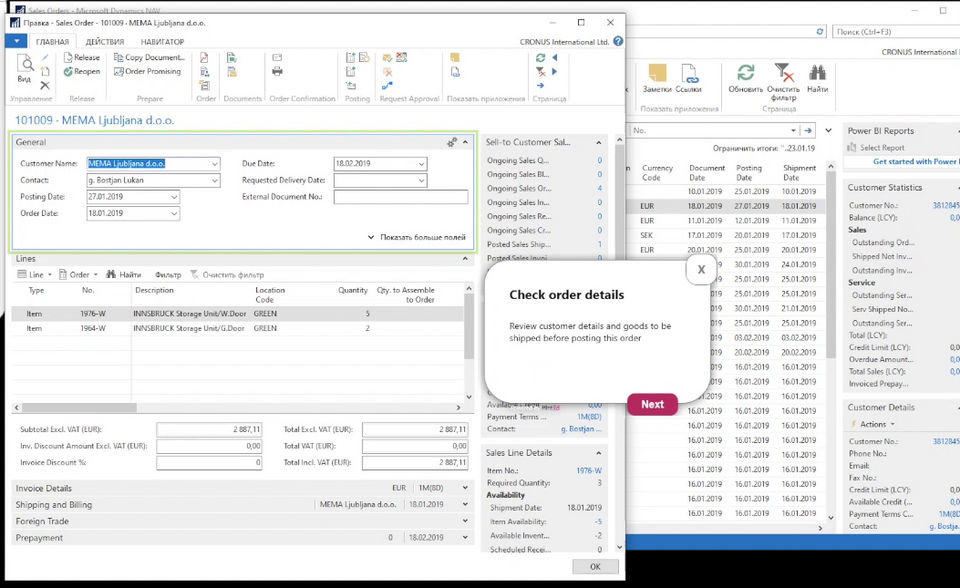Click the green refresh icon in Страница group
The image size is (960, 588).
(540, 58)
